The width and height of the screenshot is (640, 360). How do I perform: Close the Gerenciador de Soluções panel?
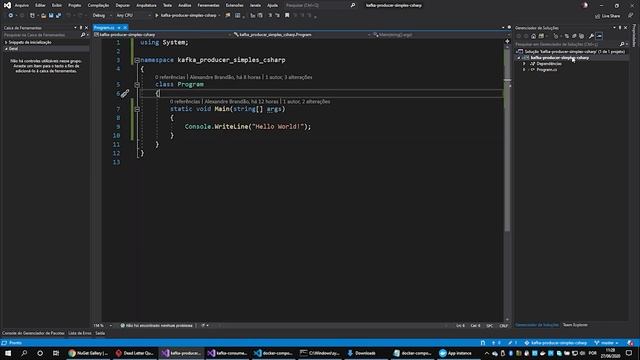[x=625, y=28]
